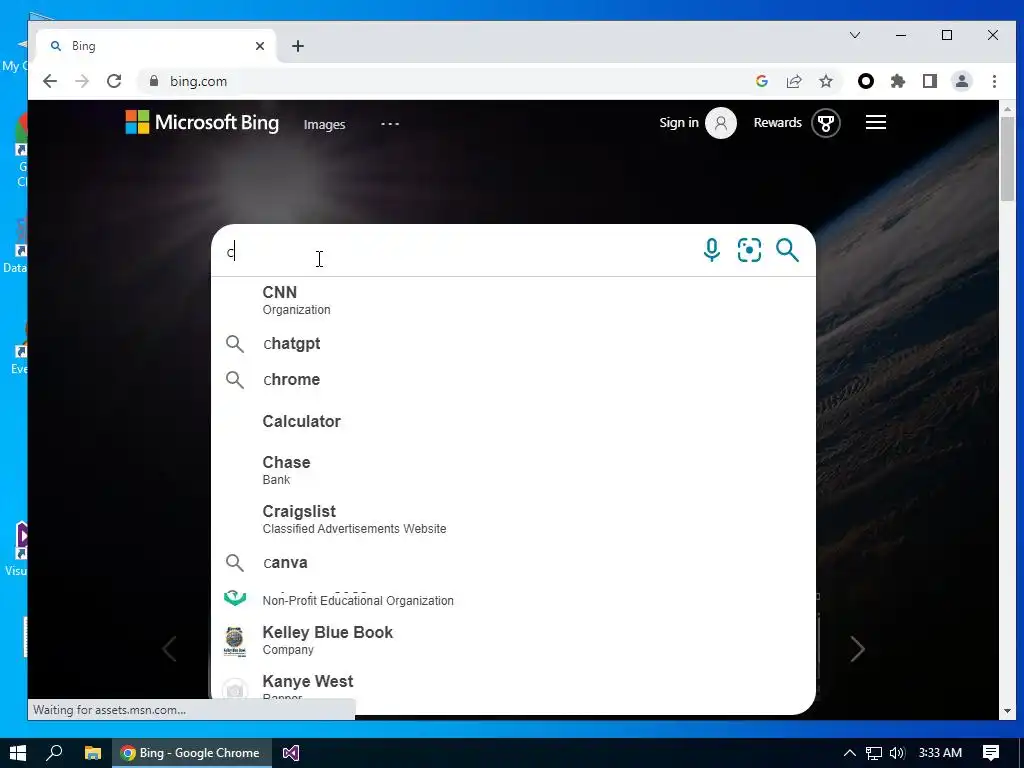Open File Explorer from taskbar
The height and width of the screenshot is (768, 1024).
click(93, 753)
